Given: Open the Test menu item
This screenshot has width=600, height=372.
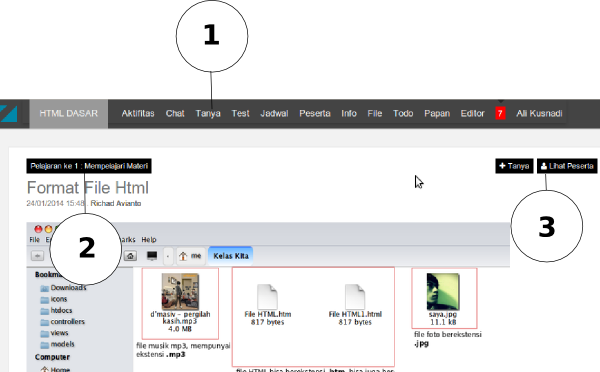Looking at the screenshot, I should click(x=240, y=114).
